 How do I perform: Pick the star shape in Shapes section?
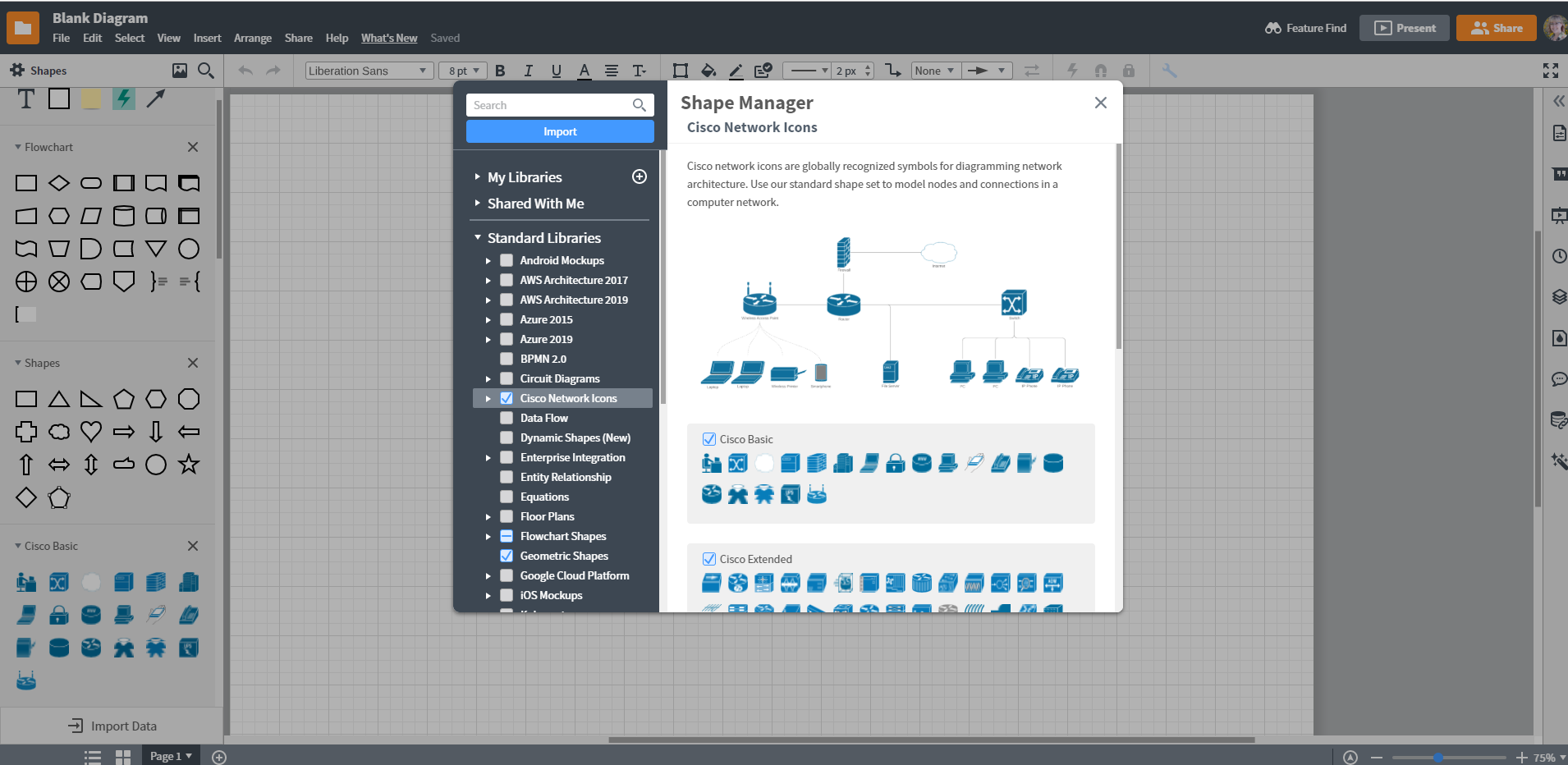coord(189,464)
